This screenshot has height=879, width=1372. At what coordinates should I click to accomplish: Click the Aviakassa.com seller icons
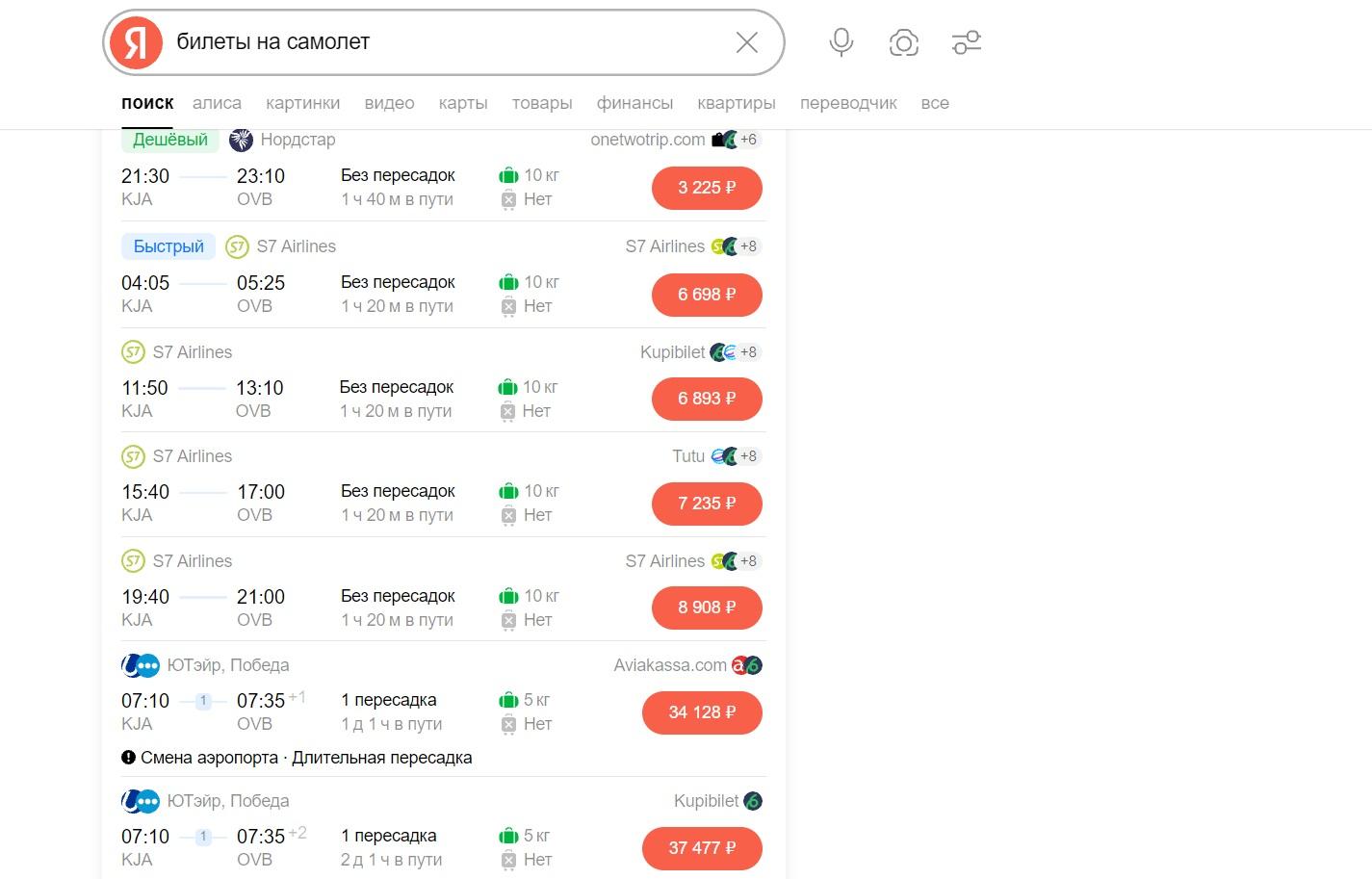pyautogui.click(x=747, y=665)
